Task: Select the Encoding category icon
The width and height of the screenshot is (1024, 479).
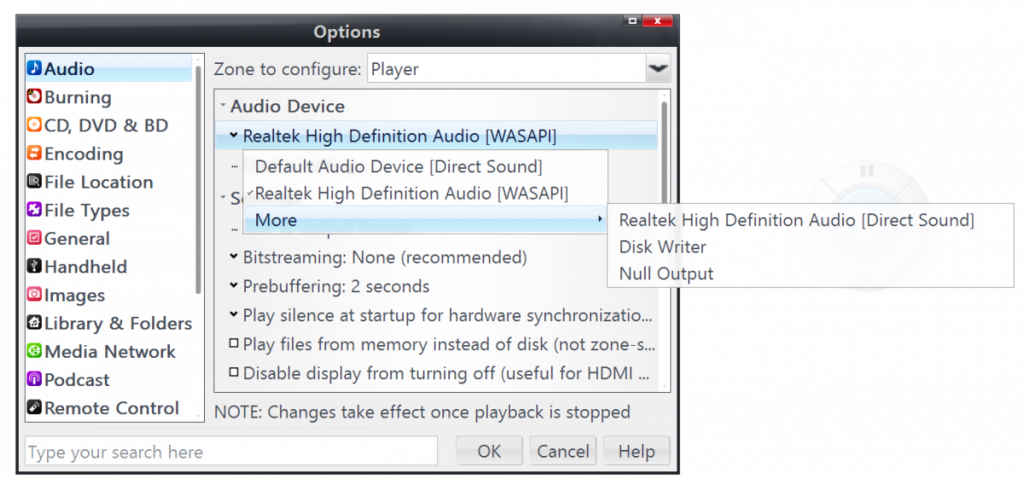Action: pos(35,154)
